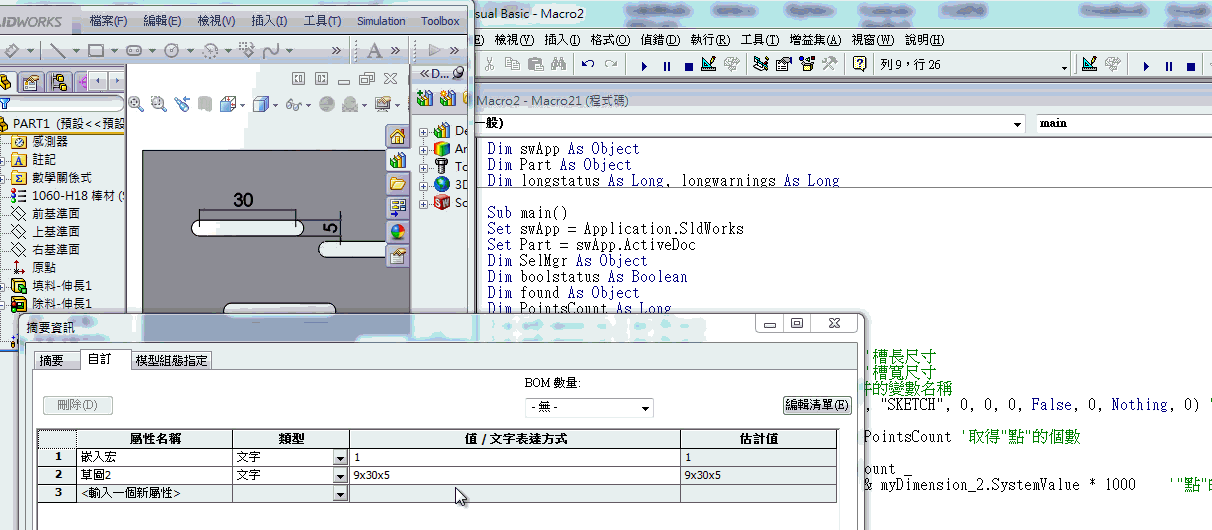
Task: Open the Custom Properties task pane tab
Action: 397,256
